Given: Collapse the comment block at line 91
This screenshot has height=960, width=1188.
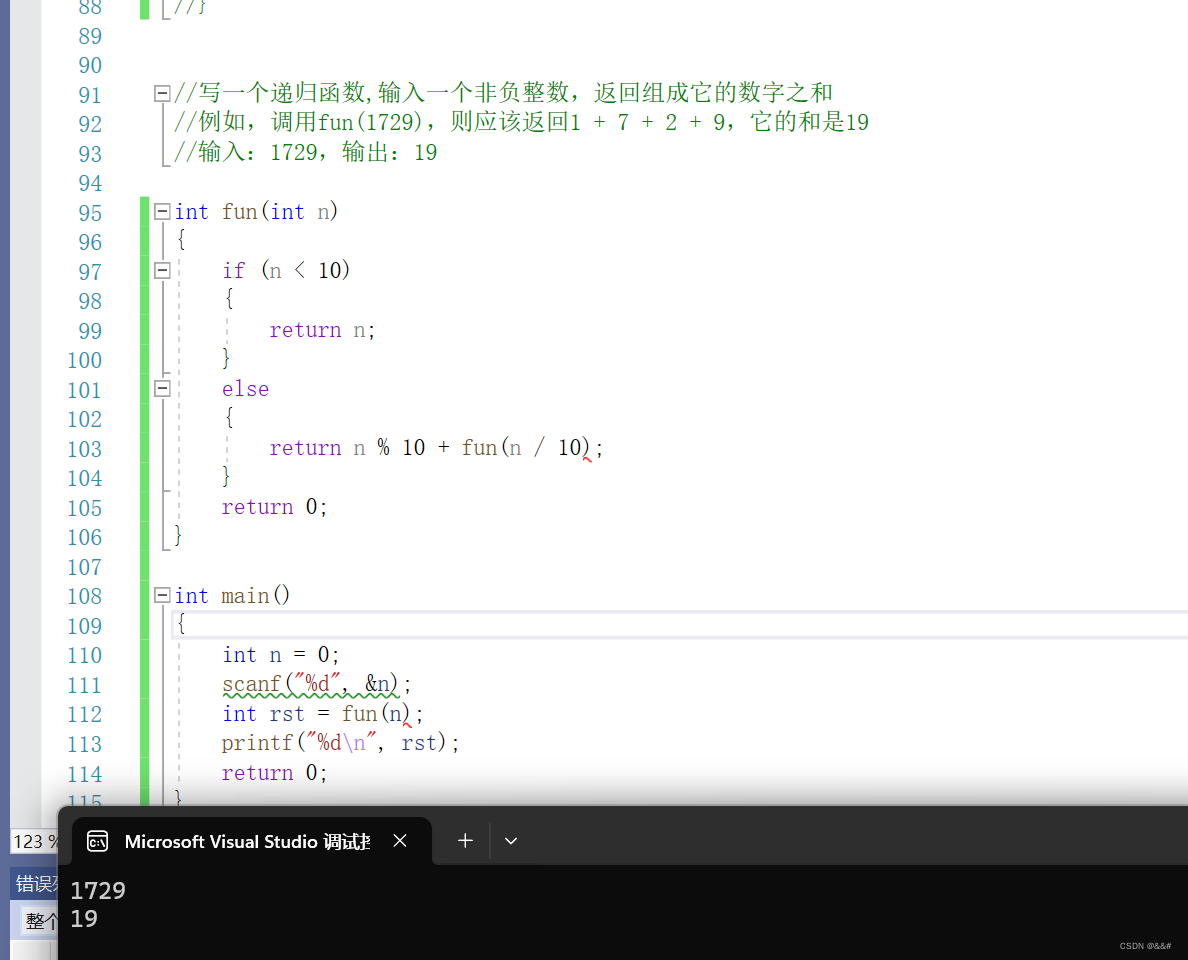Looking at the screenshot, I should click(x=161, y=93).
